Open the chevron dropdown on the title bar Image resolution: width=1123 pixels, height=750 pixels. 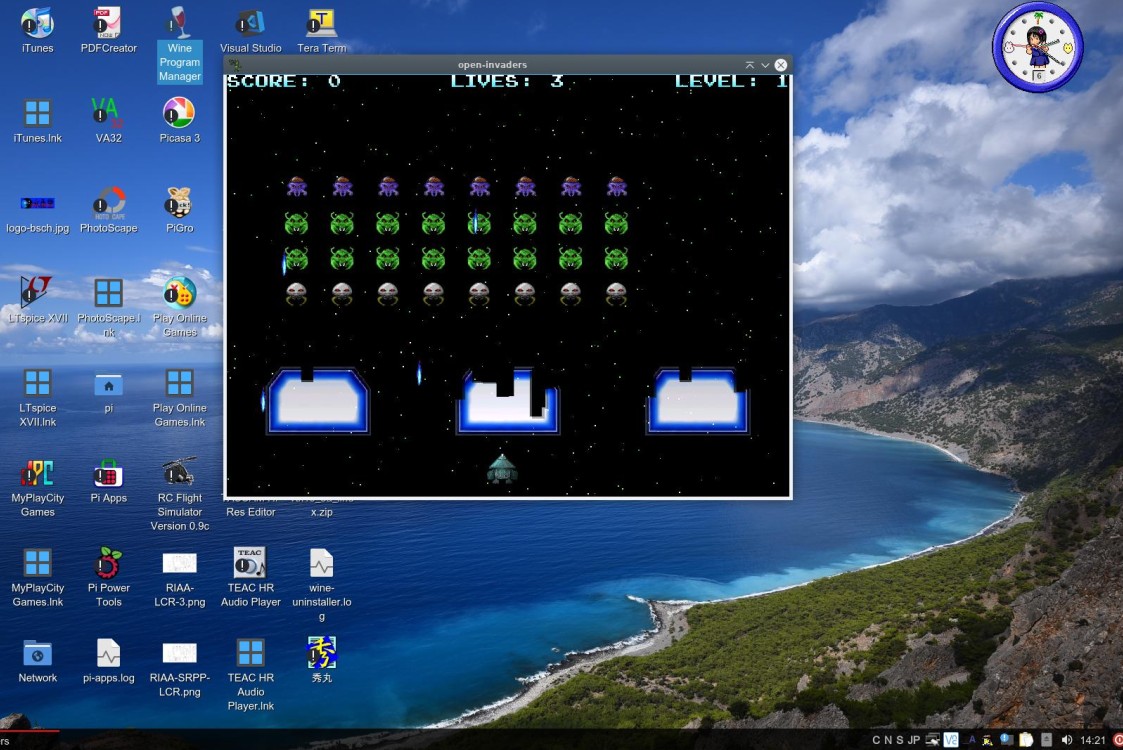point(765,64)
